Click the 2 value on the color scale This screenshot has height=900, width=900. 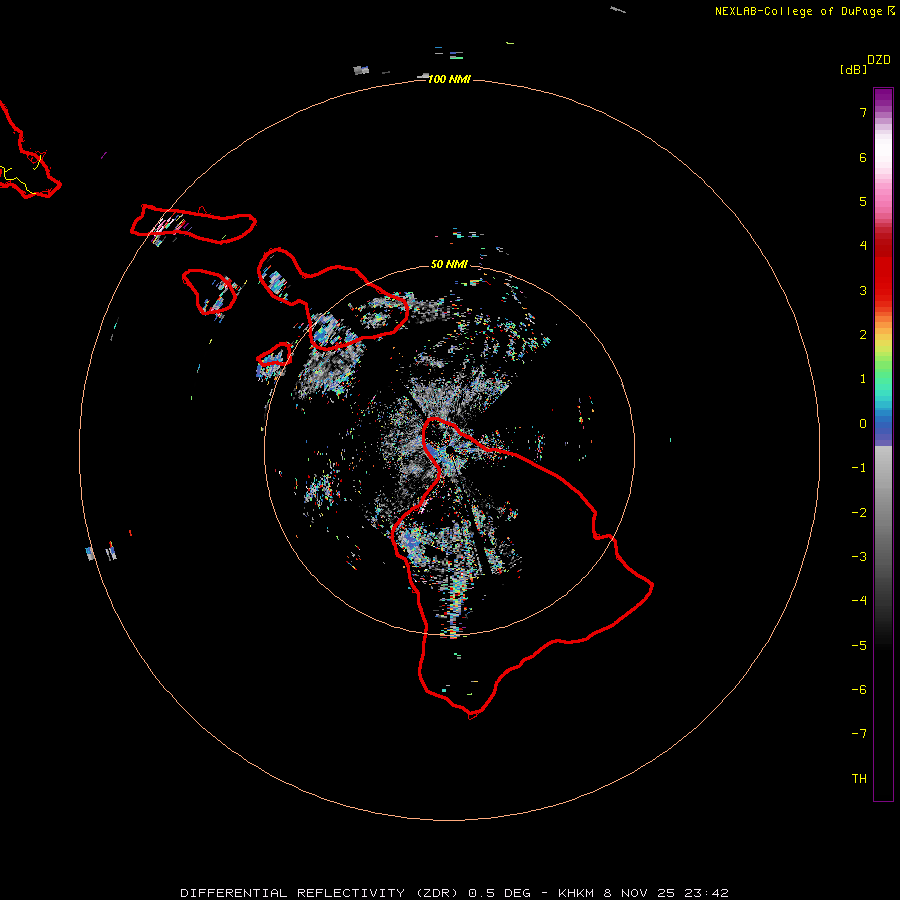click(863, 335)
